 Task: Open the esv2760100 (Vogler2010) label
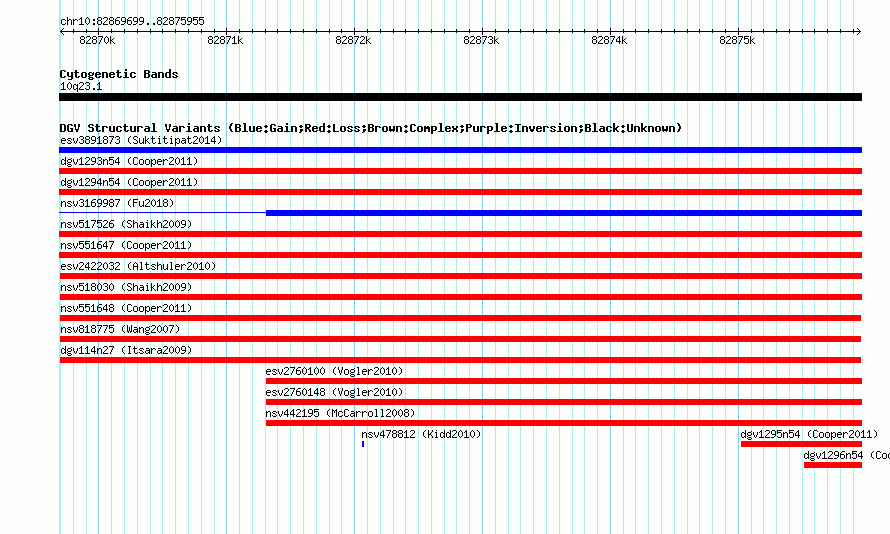click(334, 371)
